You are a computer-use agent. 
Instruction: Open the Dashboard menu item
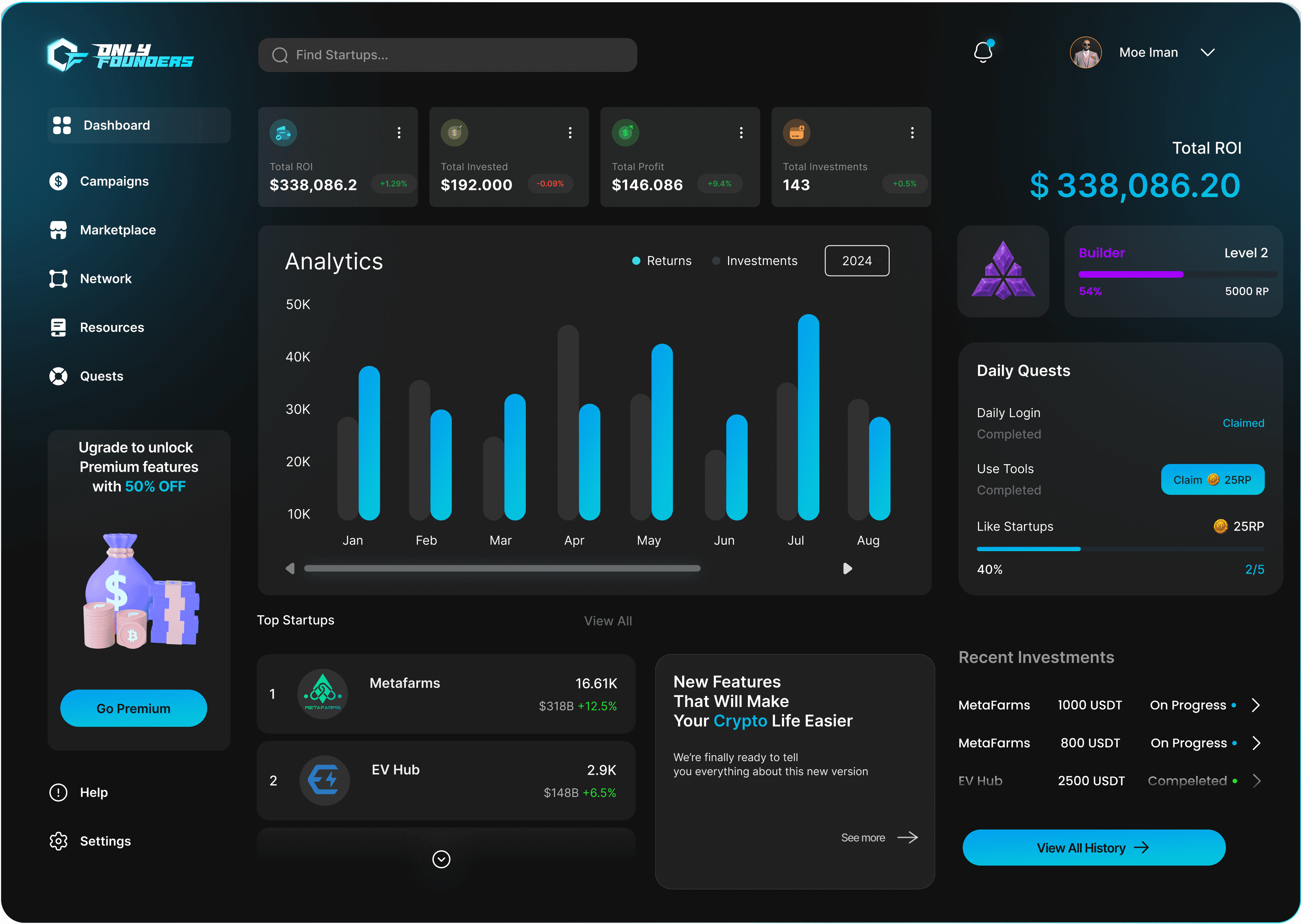pos(139,125)
